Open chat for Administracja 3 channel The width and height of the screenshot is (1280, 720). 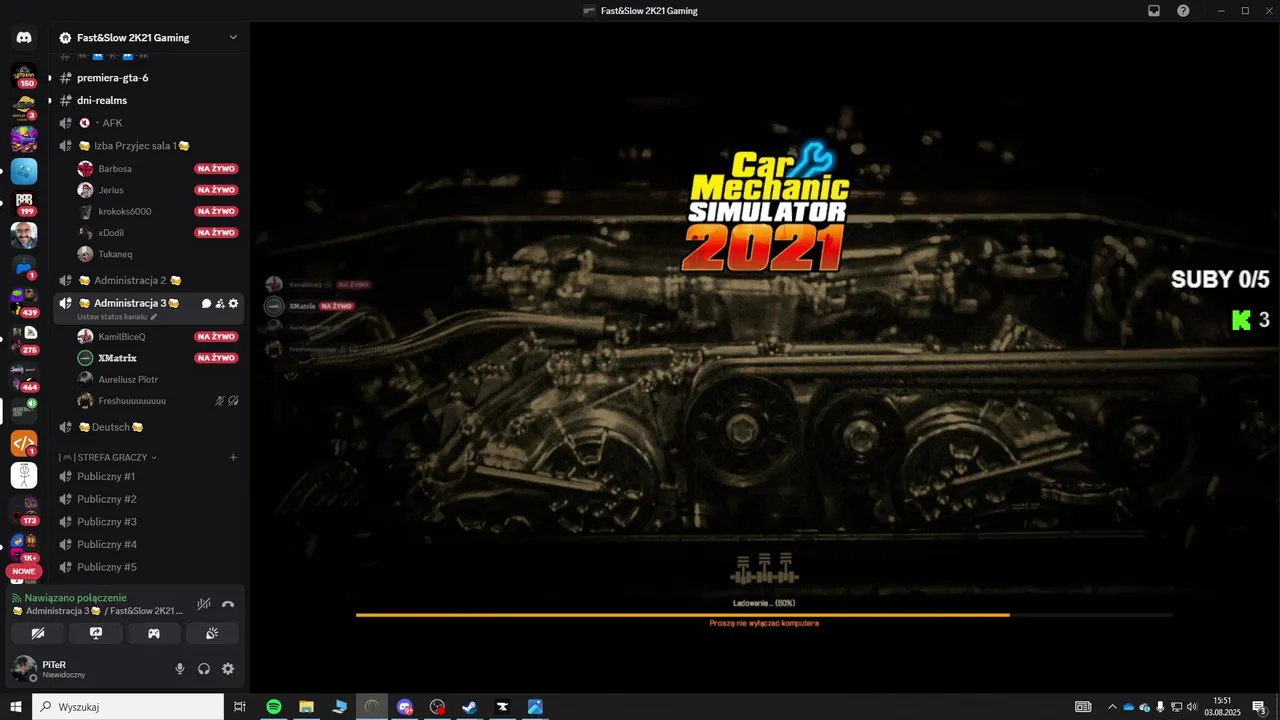point(206,303)
